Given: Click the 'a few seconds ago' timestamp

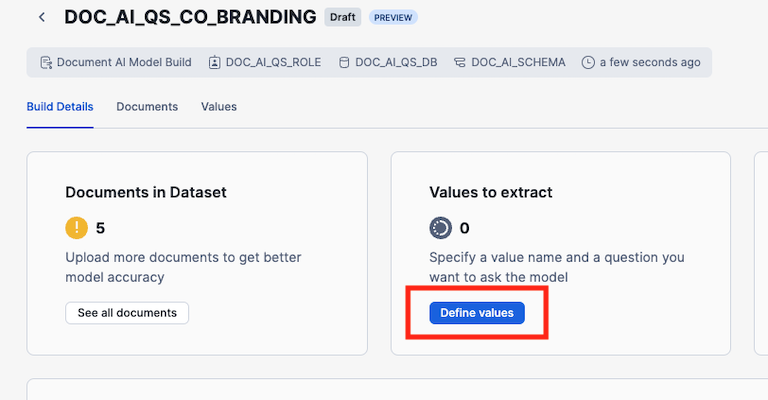Looking at the screenshot, I should click(649, 62).
